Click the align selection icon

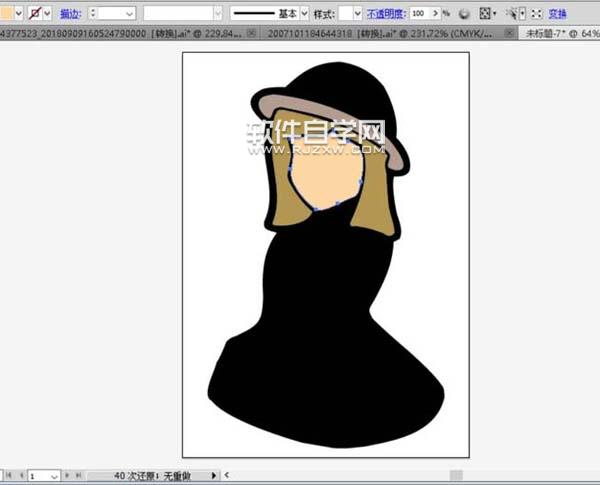click(485, 14)
